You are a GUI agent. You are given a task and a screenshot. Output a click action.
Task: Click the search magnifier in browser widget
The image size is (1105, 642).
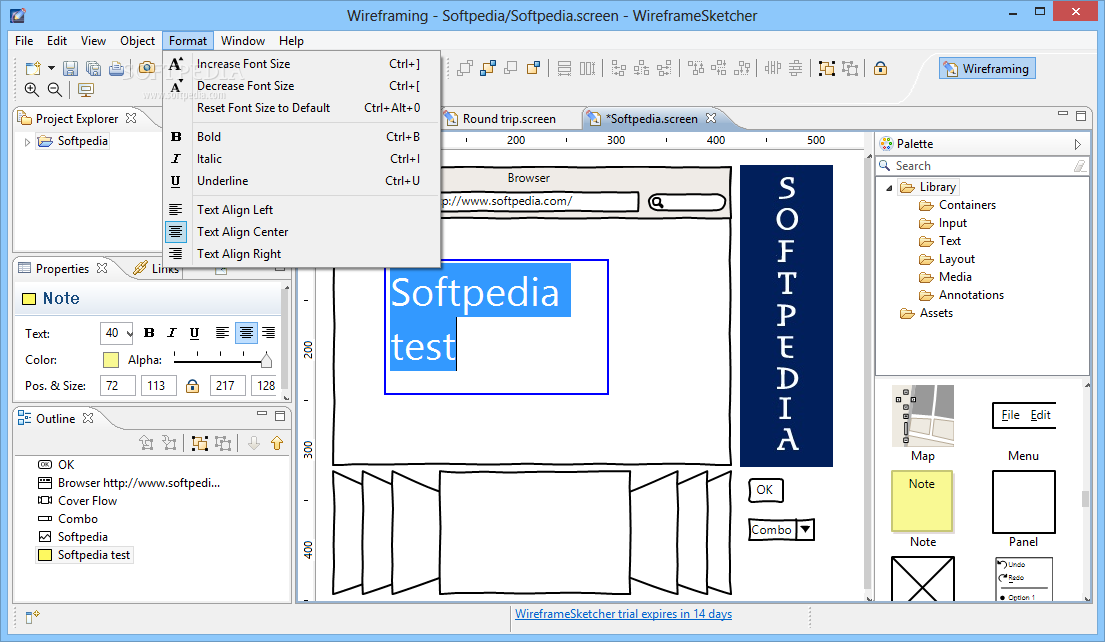click(x=657, y=203)
